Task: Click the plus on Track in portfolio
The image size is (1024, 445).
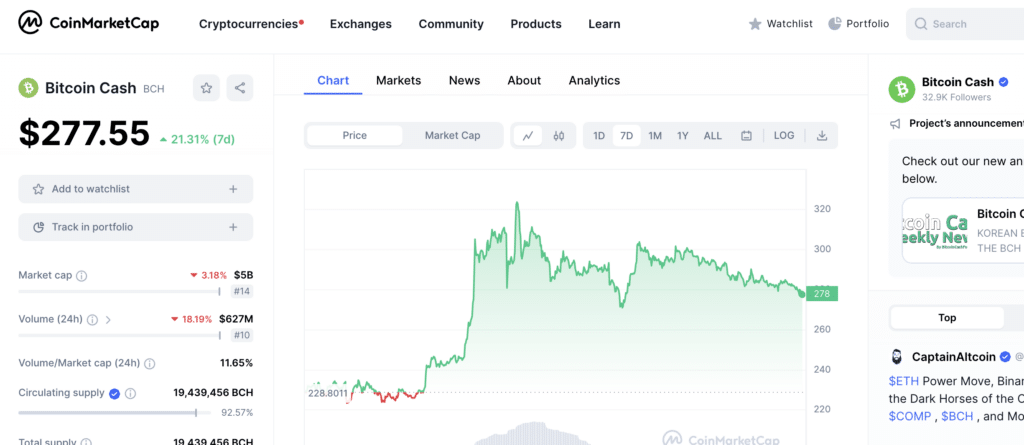Action: coord(233,227)
